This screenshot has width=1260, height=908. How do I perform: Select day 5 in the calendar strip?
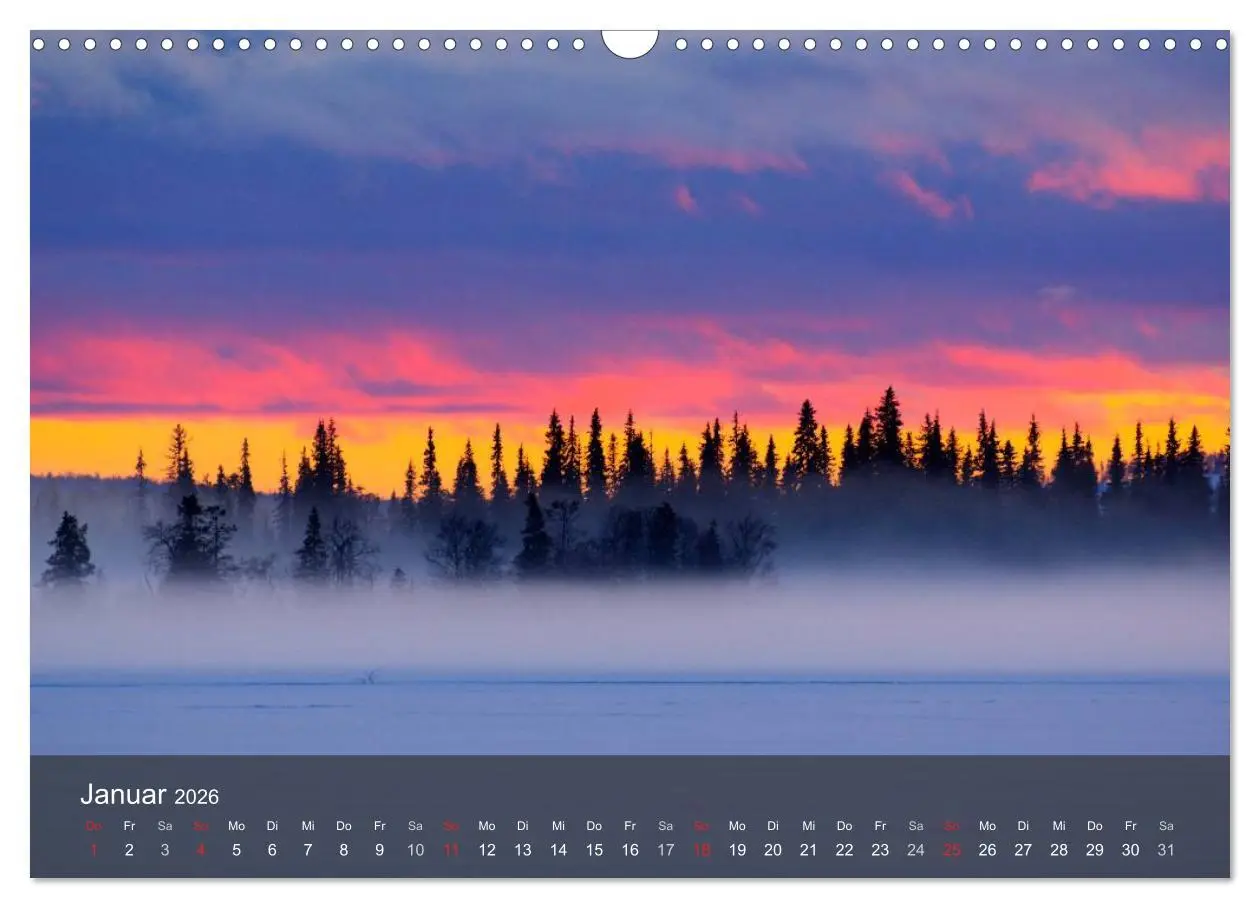point(236,850)
